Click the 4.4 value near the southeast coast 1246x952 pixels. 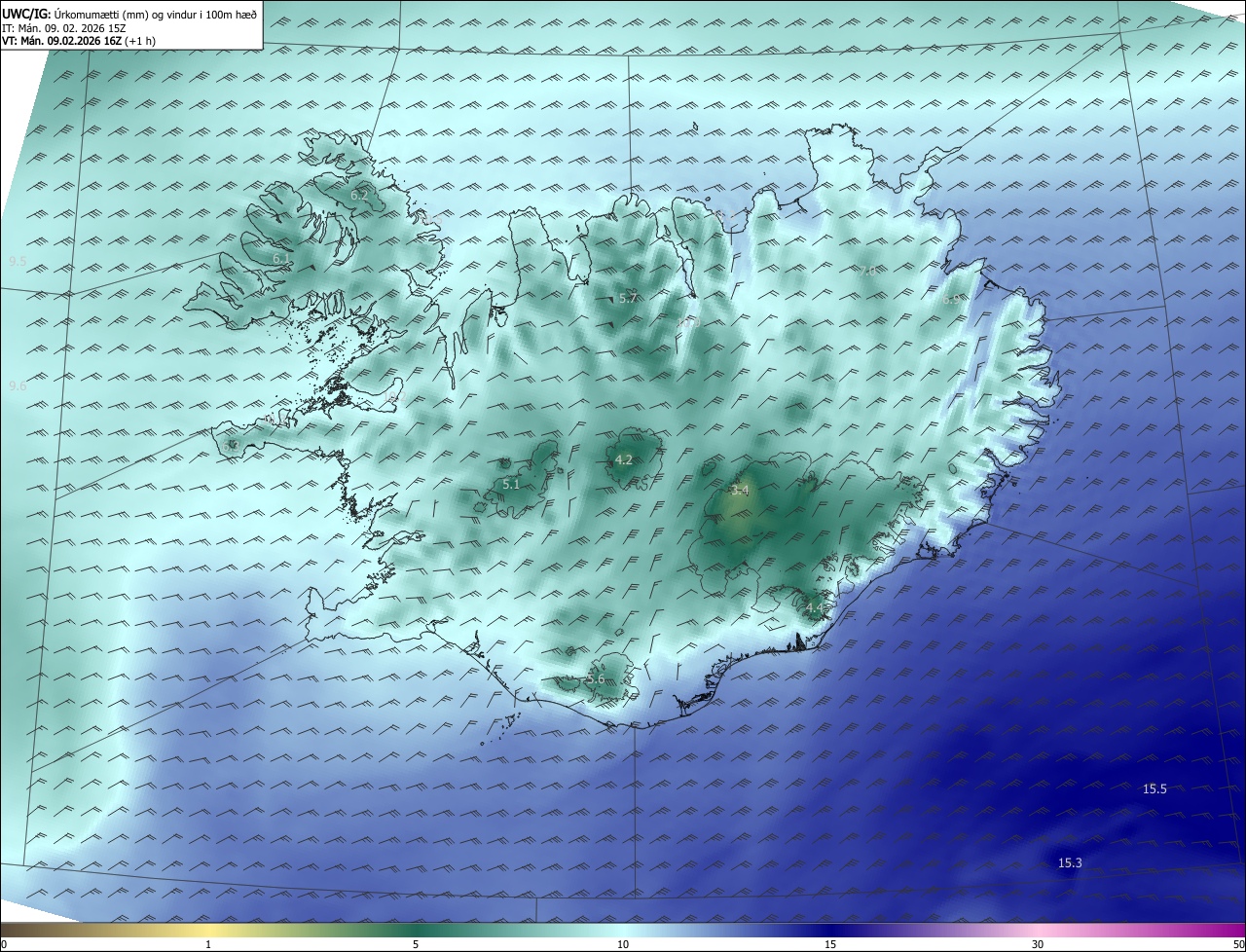click(815, 608)
